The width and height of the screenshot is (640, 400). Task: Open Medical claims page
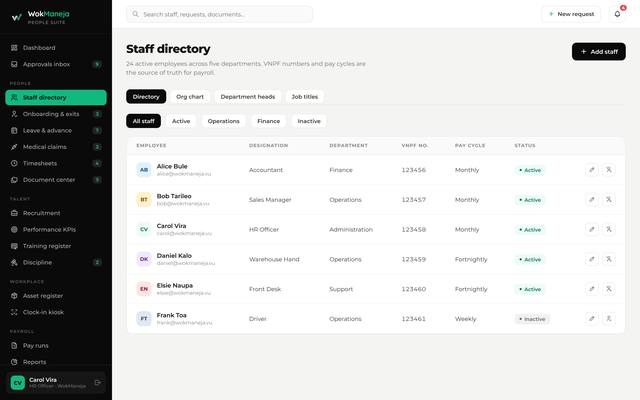56,147
